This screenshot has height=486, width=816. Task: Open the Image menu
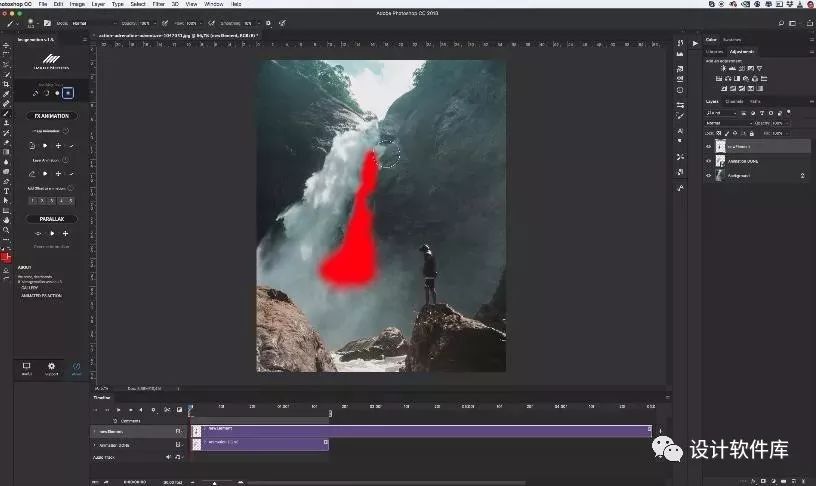click(77, 4)
